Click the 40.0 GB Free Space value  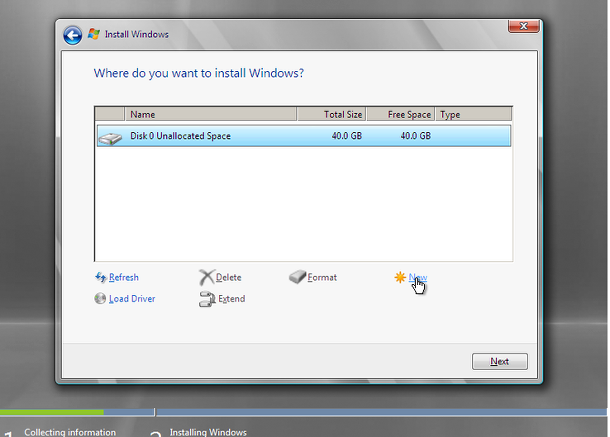tap(415, 136)
